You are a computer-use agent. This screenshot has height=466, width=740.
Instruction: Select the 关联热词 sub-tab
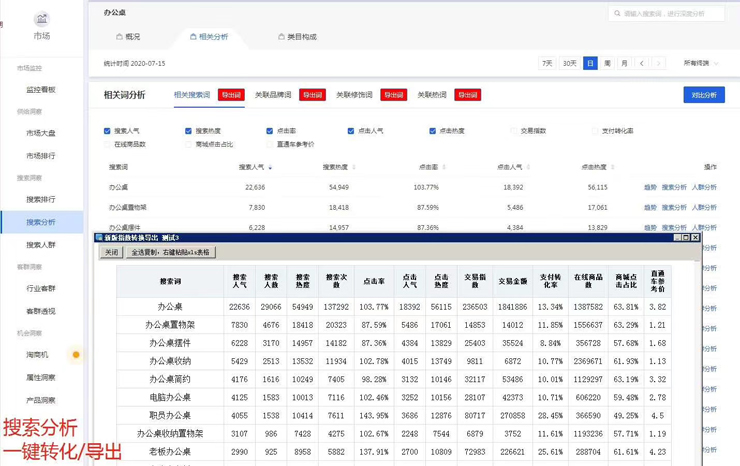(432, 95)
